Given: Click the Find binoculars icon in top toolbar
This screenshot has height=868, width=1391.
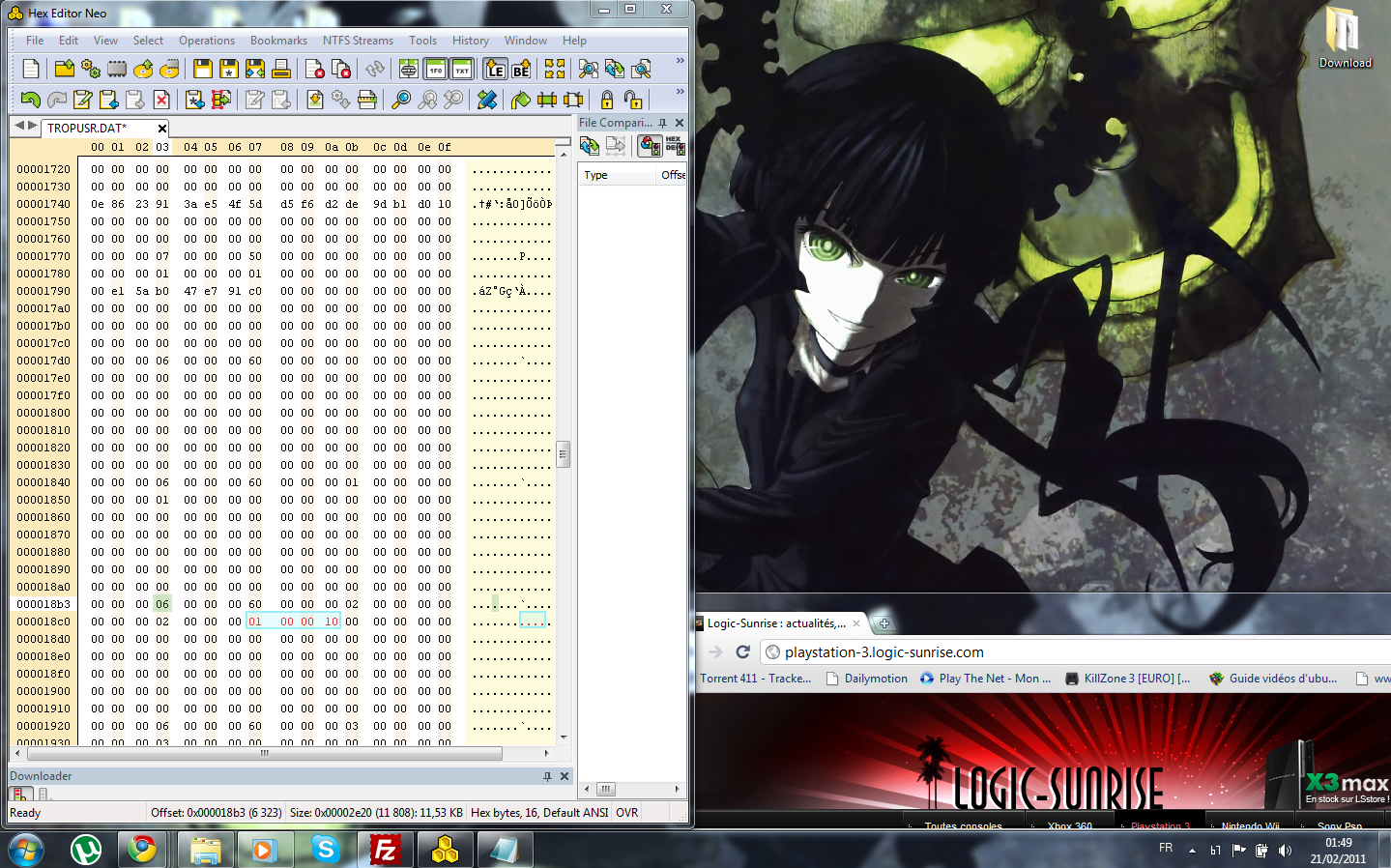Looking at the screenshot, I should 589,69.
